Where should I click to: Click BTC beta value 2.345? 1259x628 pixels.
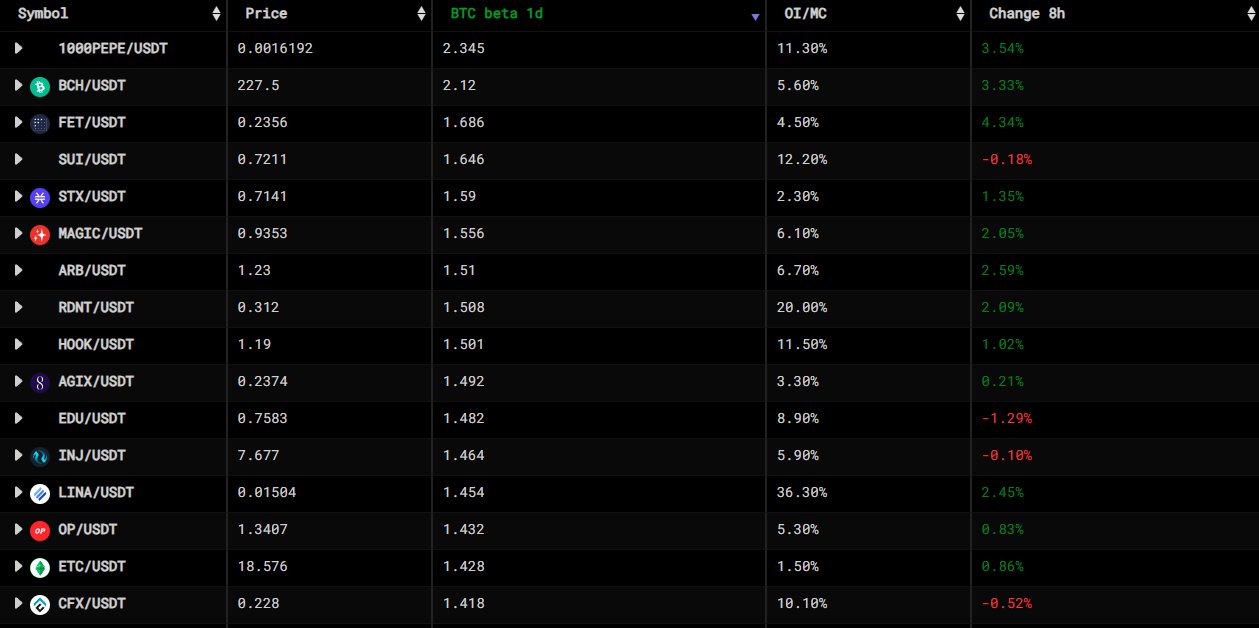click(x=463, y=48)
